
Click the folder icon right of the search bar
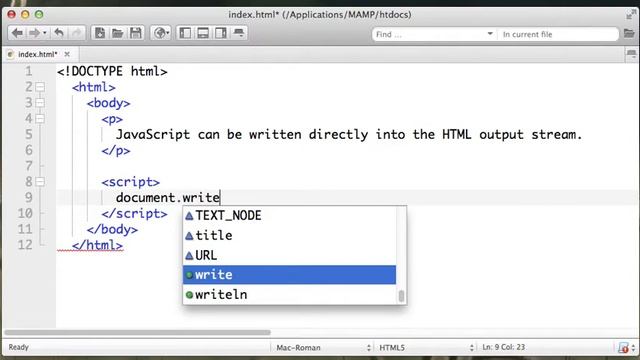(629, 33)
